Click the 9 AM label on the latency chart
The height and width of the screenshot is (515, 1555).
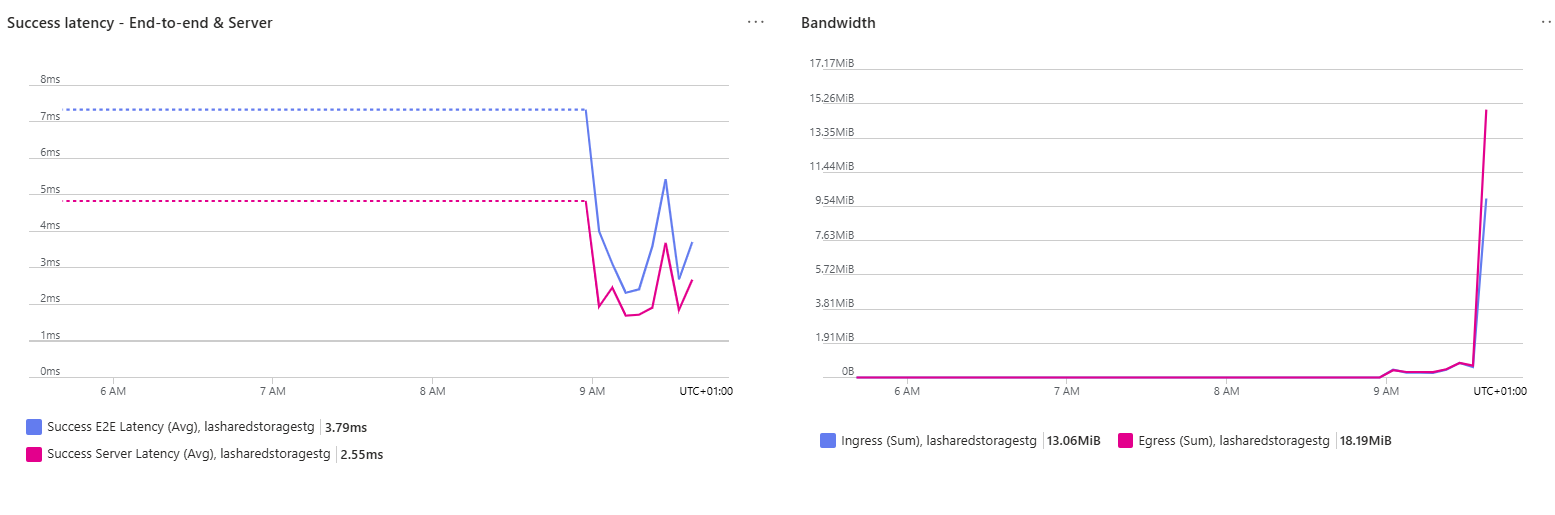pyautogui.click(x=591, y=391)
